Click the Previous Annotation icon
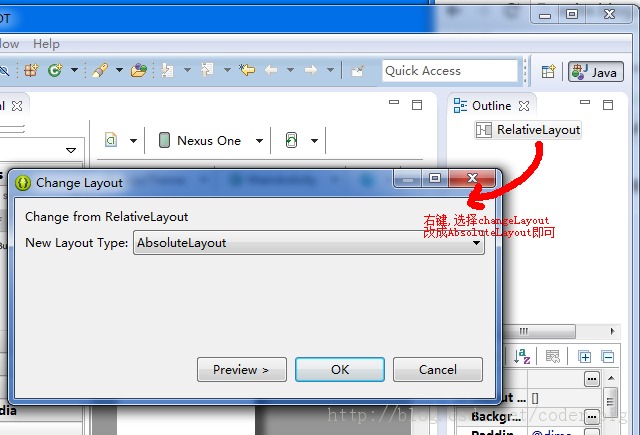This screenshot has height=435, width=640. pos(207,71)
